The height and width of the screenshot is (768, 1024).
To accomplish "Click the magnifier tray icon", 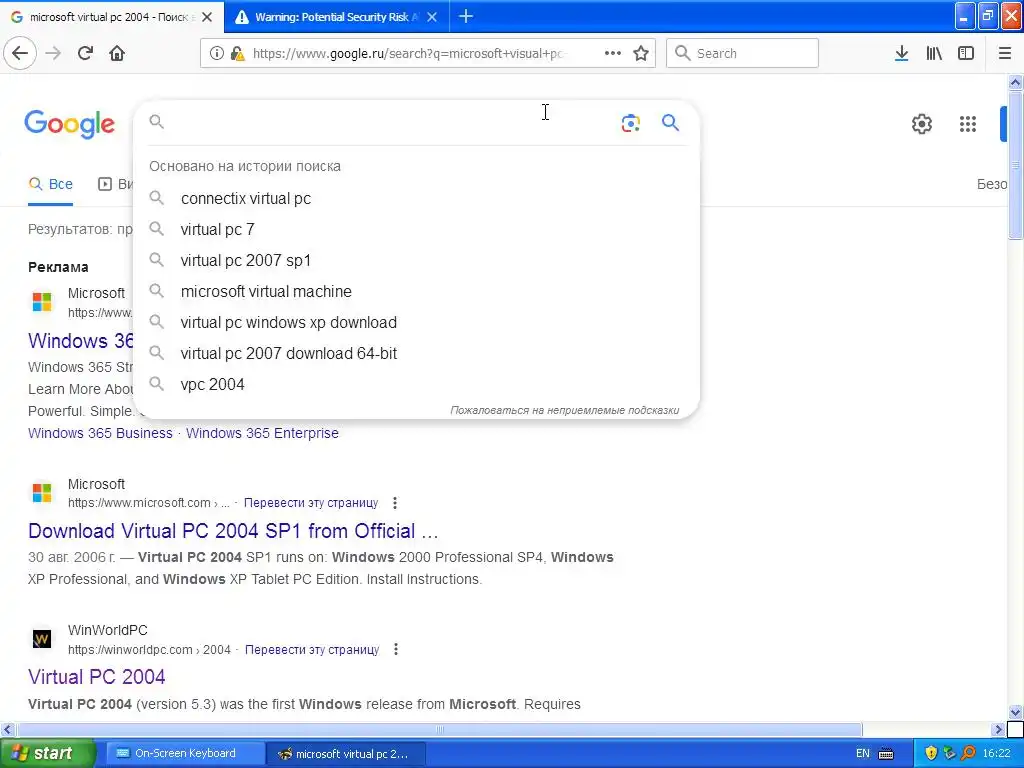I will 968,754.
